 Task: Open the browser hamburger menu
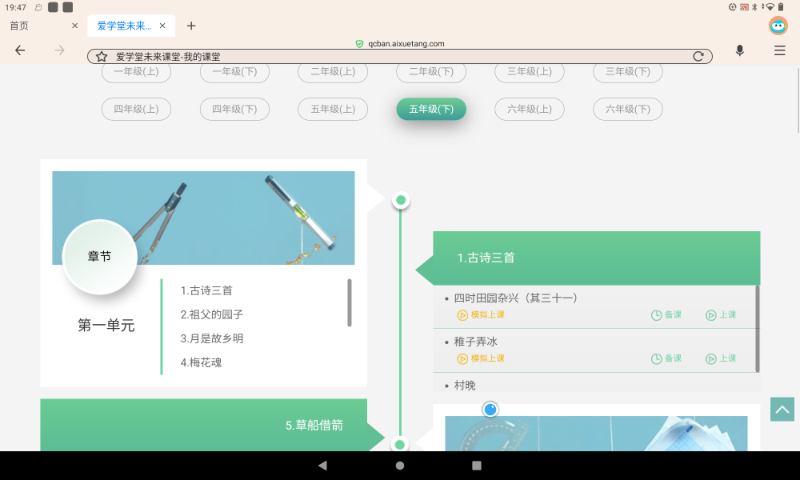tap(780, 50)
